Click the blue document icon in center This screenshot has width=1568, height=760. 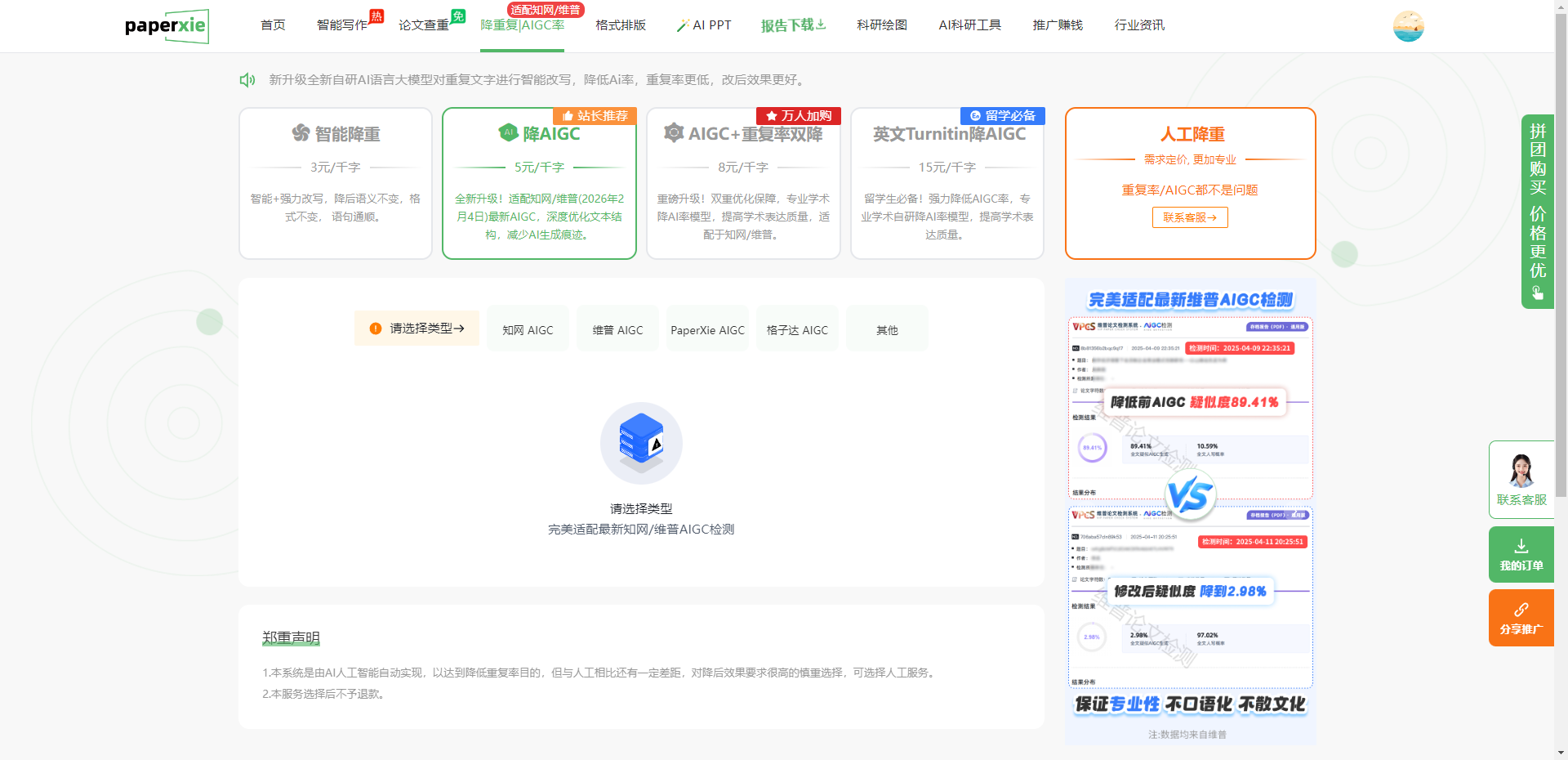[x=641, y=443]
